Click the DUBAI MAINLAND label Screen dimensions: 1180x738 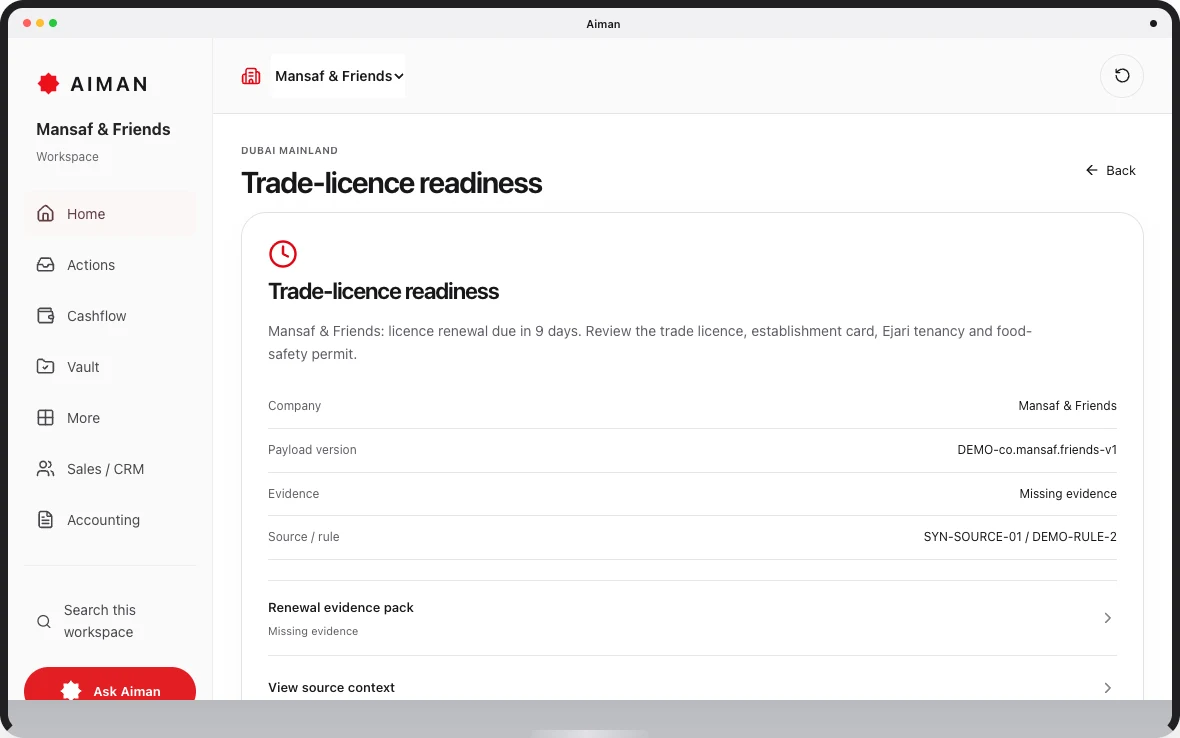point(289,150)
